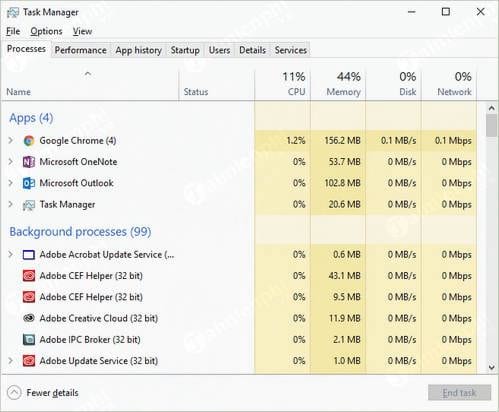The width and height of the screenshot is (499, 412).
Task: Click the Microsoft OneNote icon
Action: pos(29,162)
